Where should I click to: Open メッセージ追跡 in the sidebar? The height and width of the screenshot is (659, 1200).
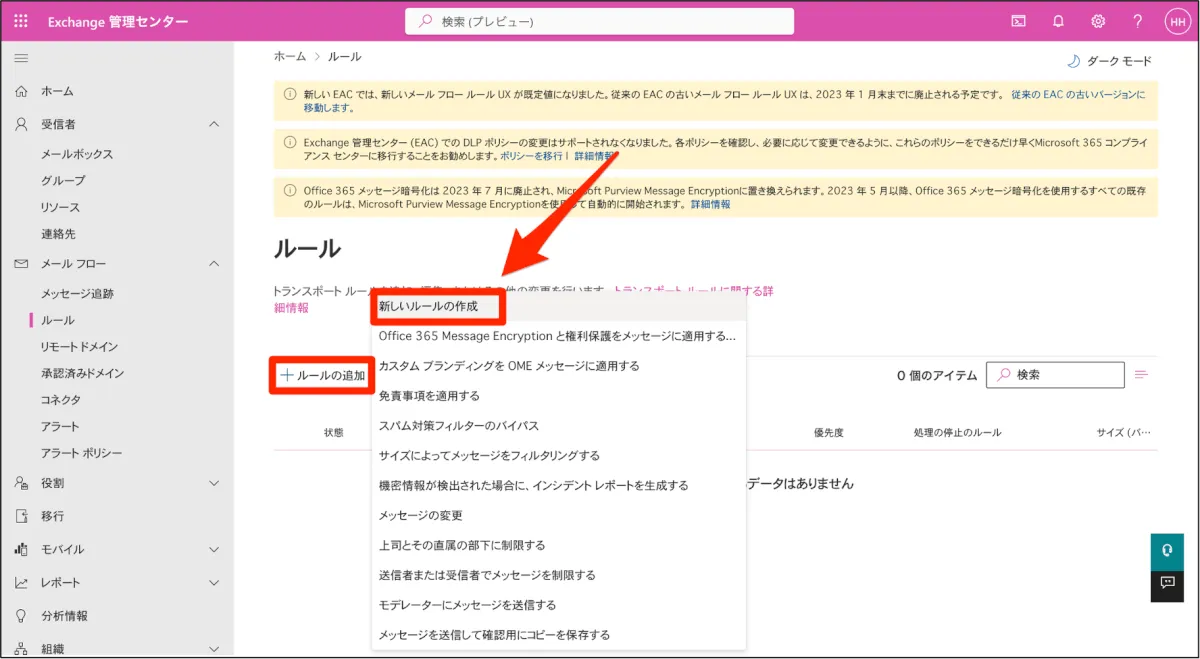click(77, 294)
